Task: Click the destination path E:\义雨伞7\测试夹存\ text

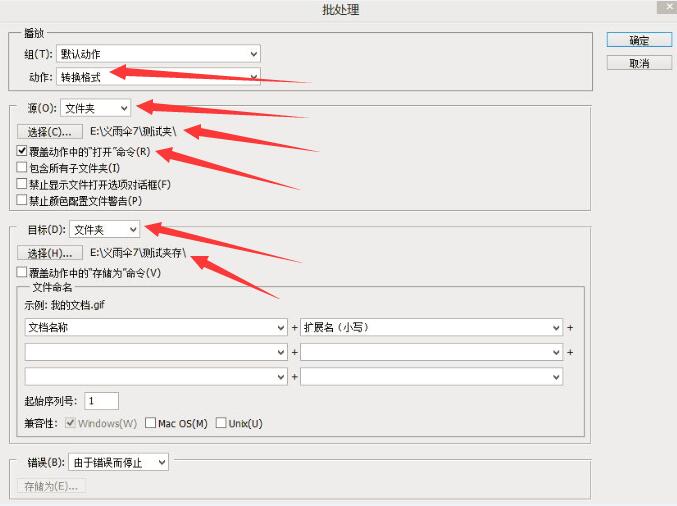Action: 138,253
